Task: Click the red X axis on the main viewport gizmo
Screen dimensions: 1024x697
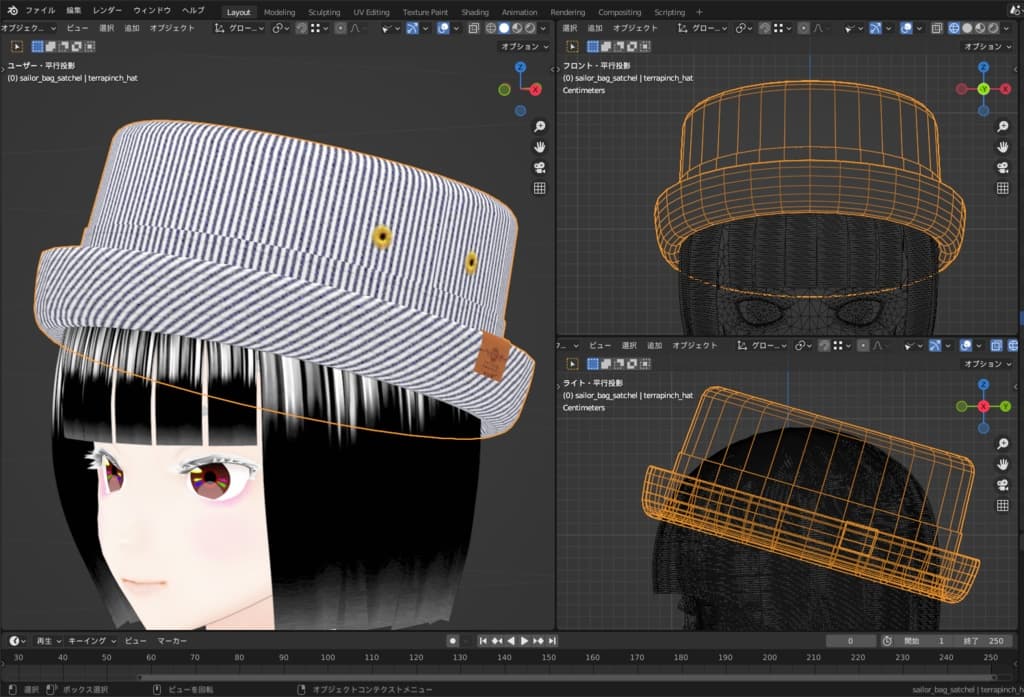Action: tap(536, 89)
